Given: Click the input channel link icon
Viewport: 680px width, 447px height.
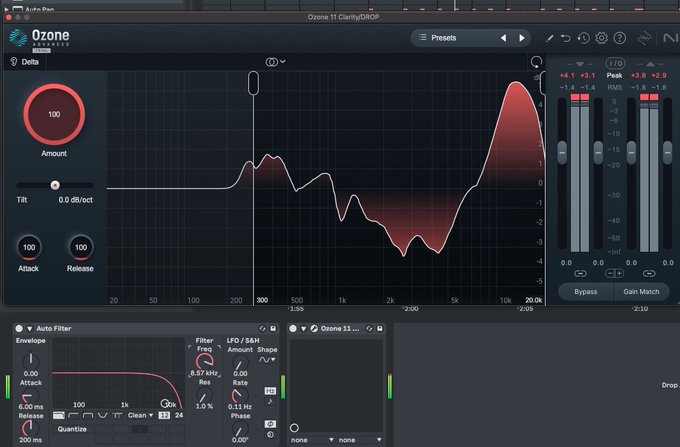Looking at the screenshot, I should (580, 274).
